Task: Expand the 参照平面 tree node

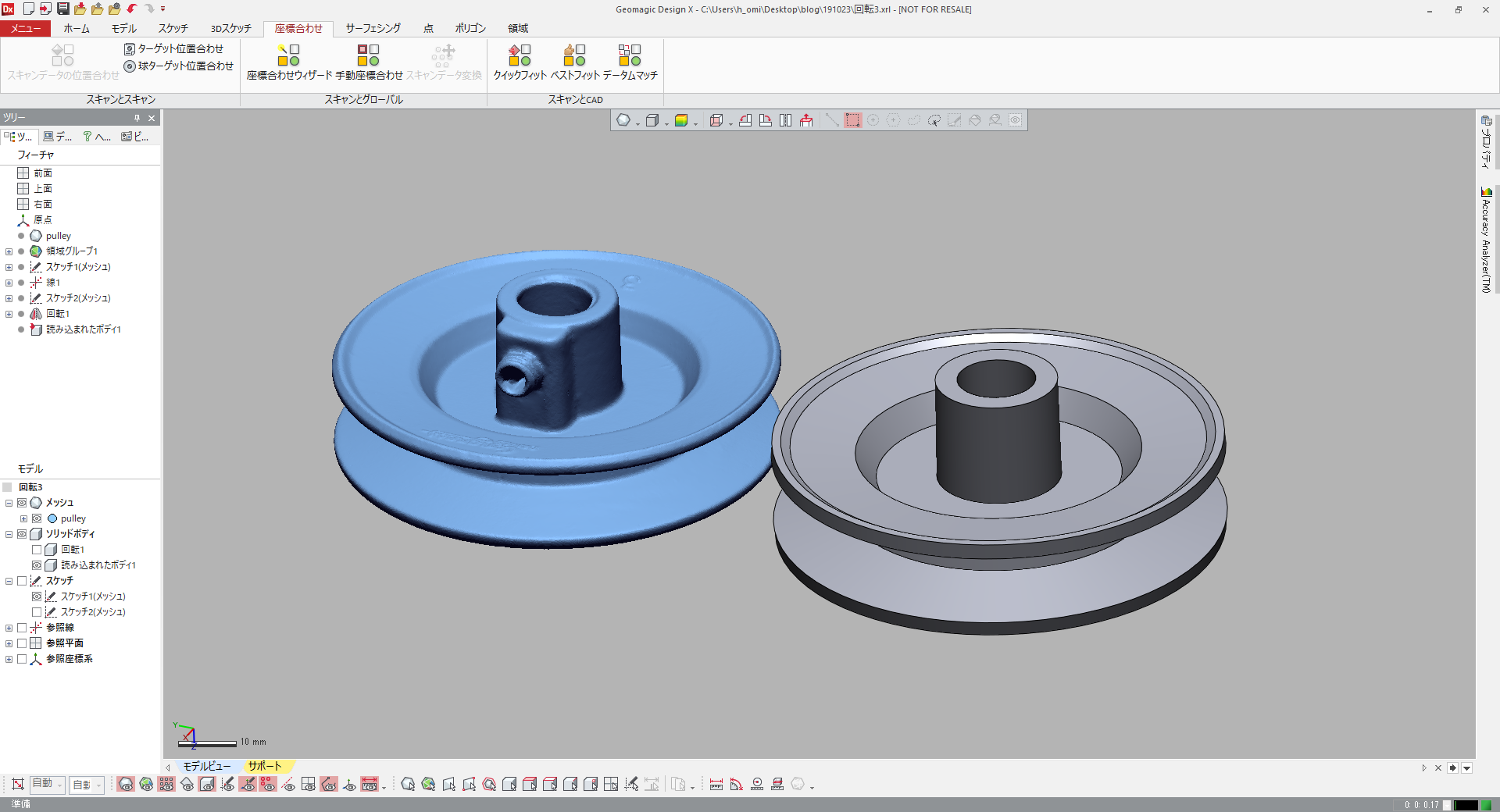Action: click(x=9, y=643)
